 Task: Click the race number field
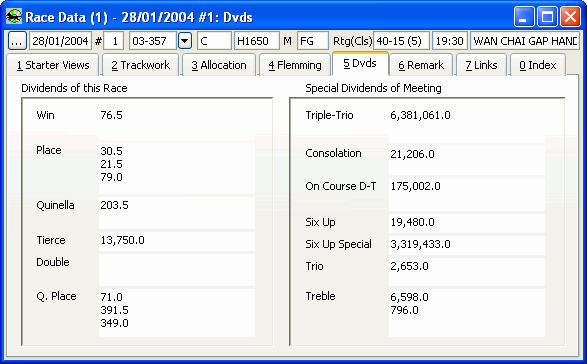coord(114,41)
